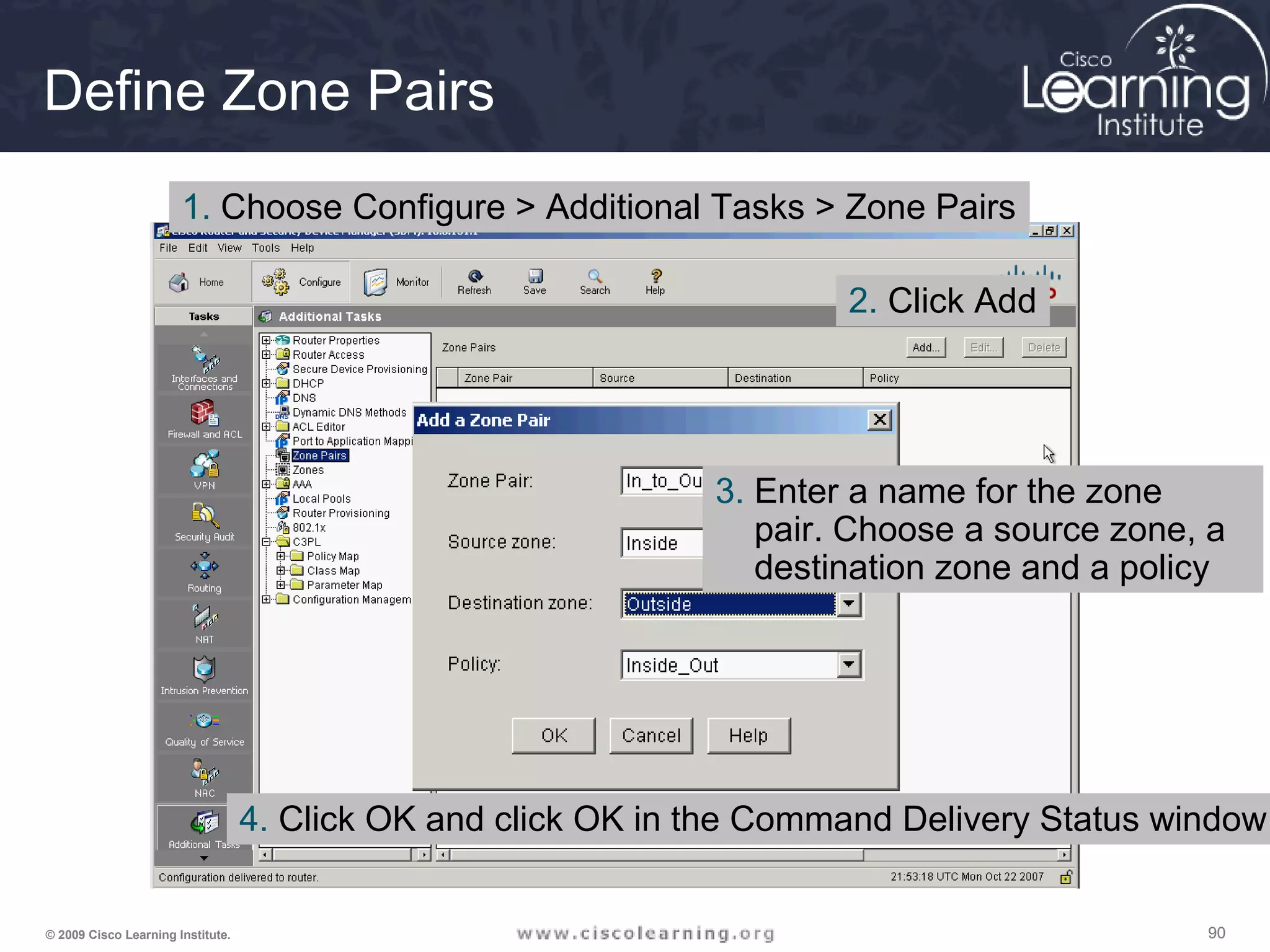The height and width of the screenshot is (952, 1270).
Task: Select Dynamic DNS Methods tree item
Action: (x=349, y=412)
